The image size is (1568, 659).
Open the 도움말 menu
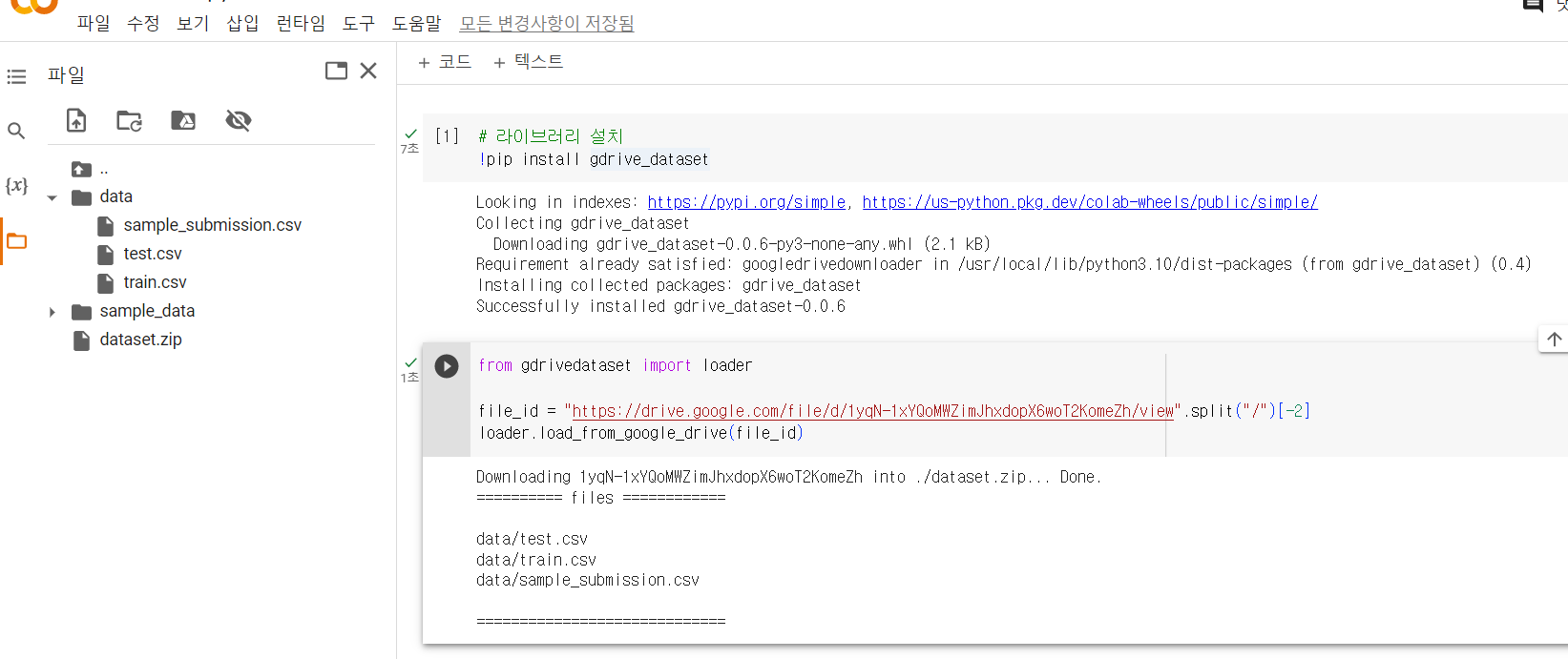tap(417, 23)
